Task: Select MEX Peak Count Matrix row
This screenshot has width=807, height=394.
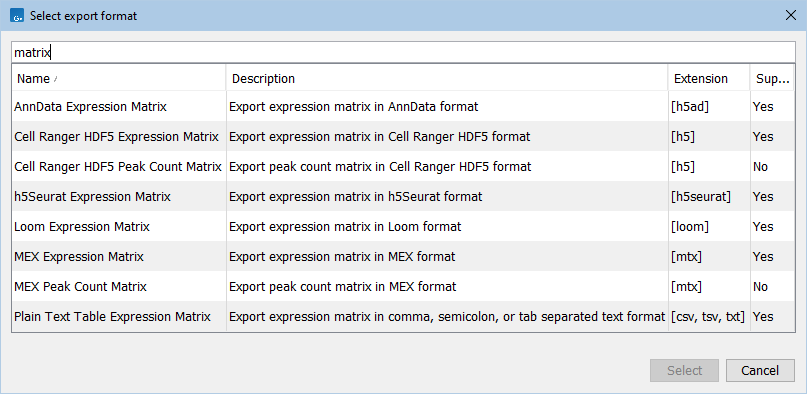Action: [x=403, y=286]
